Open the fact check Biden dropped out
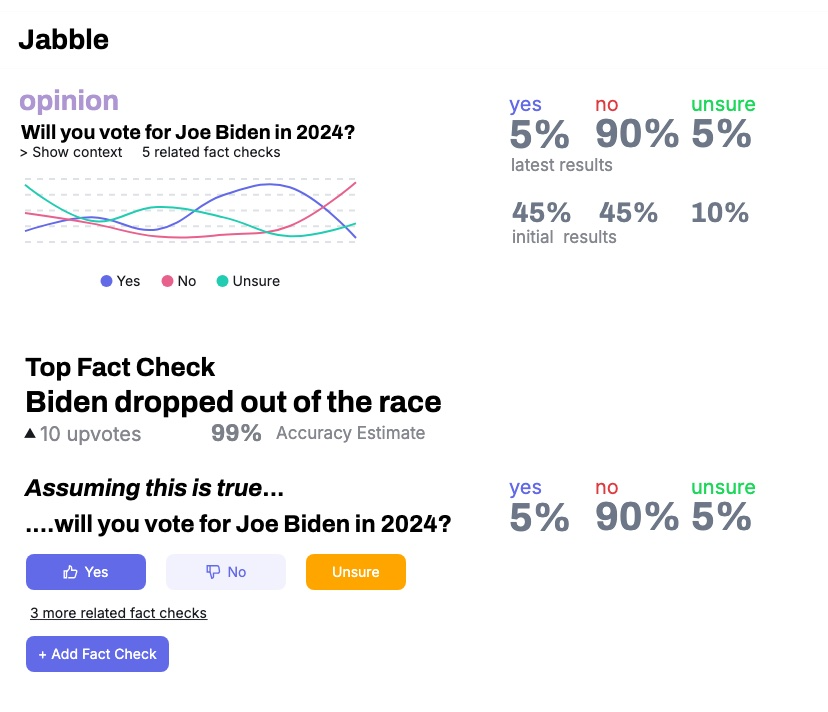This screenshot has height=712, width=828. [233, 402]
